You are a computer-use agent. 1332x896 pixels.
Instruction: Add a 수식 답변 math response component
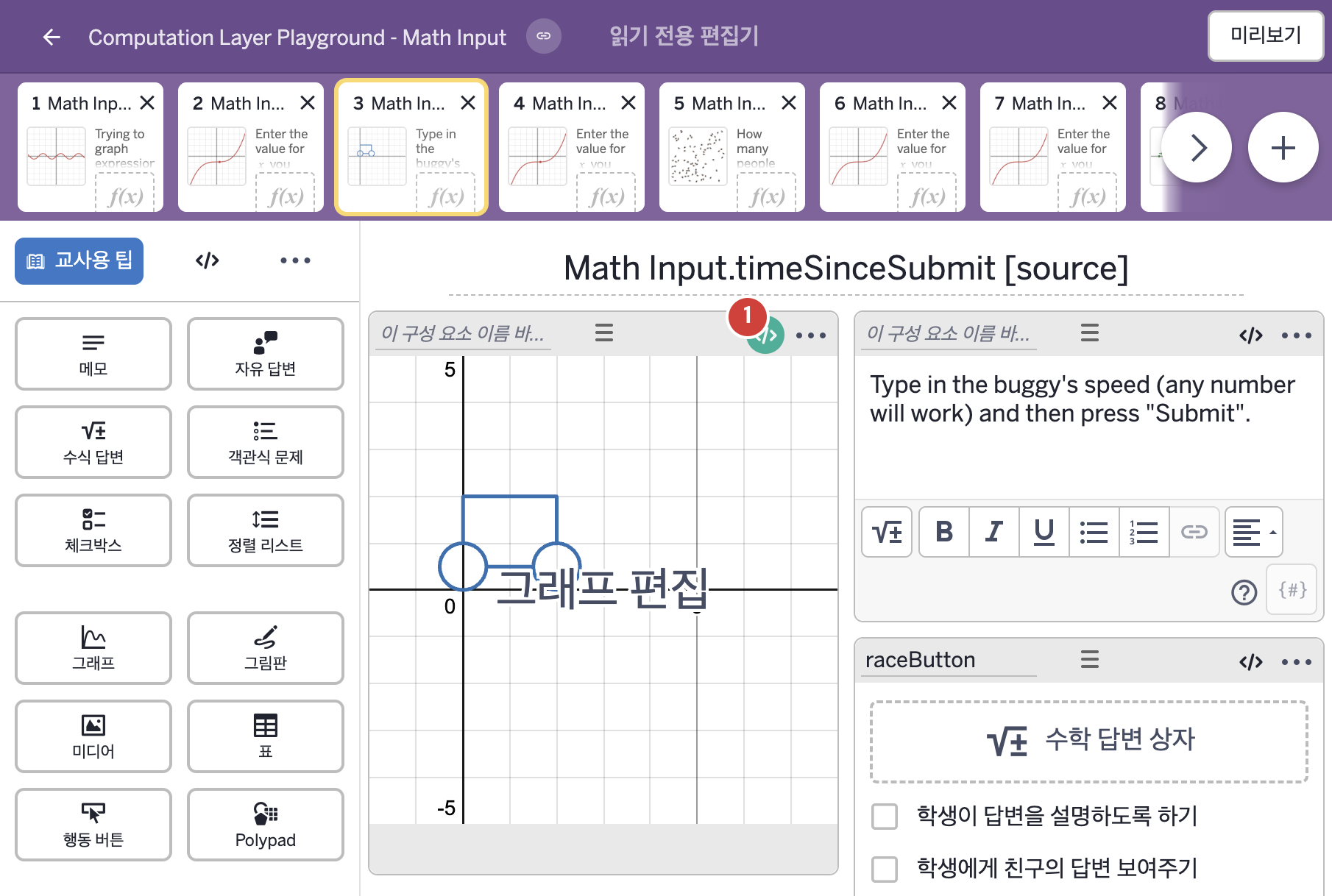[93, 442]
